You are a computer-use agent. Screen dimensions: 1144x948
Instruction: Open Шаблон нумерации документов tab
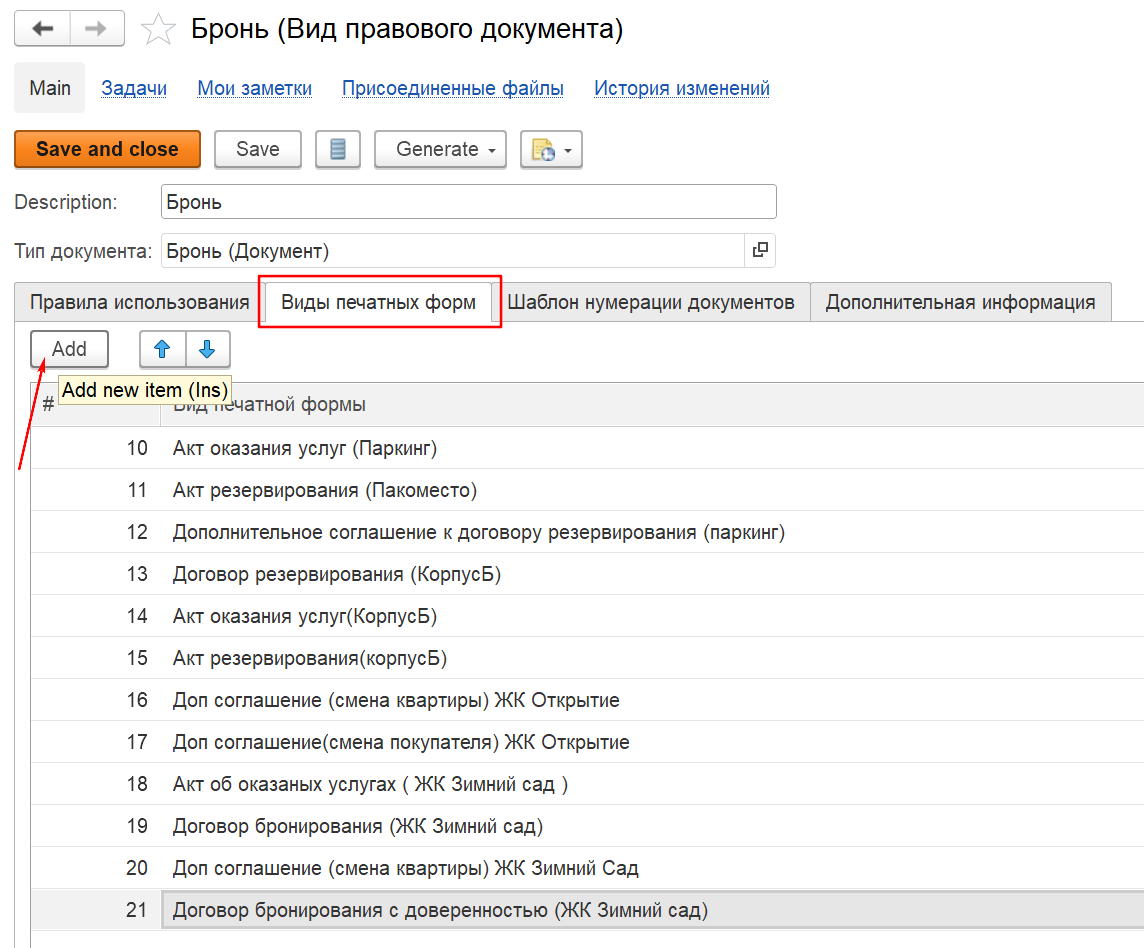pyautogui.click(x=651, y=302)
